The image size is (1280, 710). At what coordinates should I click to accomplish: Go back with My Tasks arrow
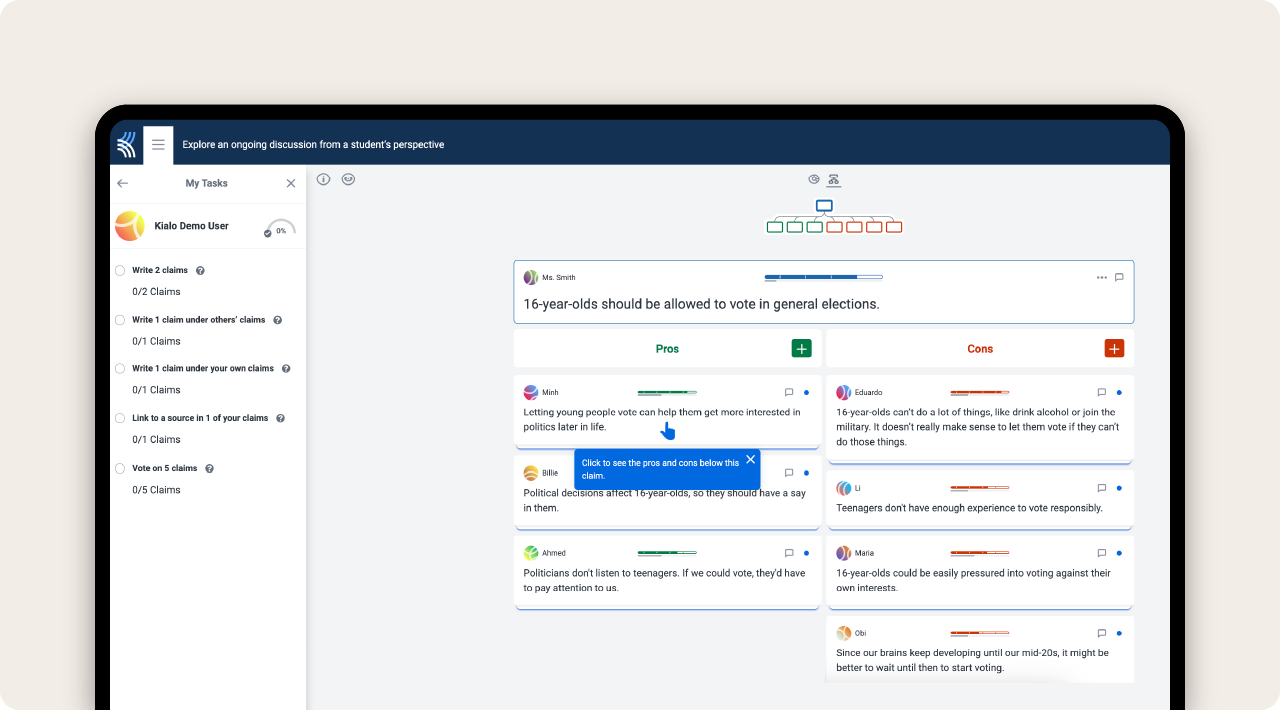123,183
